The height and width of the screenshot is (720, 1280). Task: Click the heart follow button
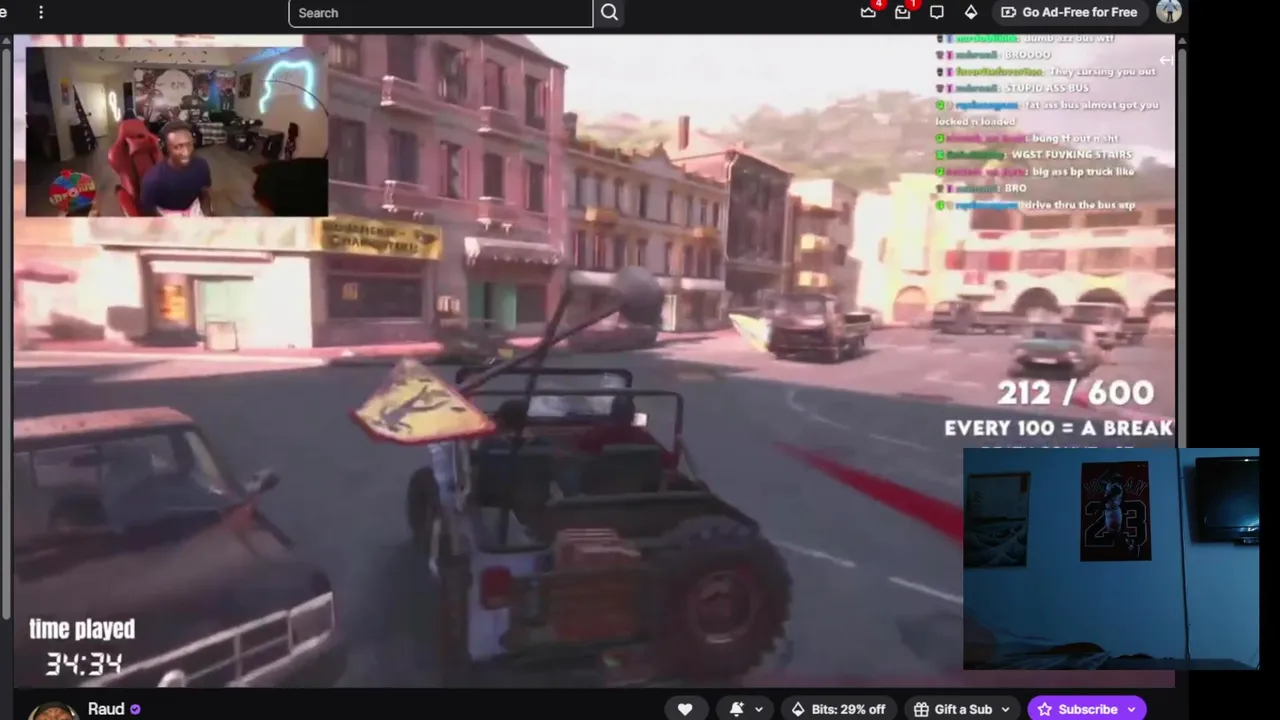point(685,709)
